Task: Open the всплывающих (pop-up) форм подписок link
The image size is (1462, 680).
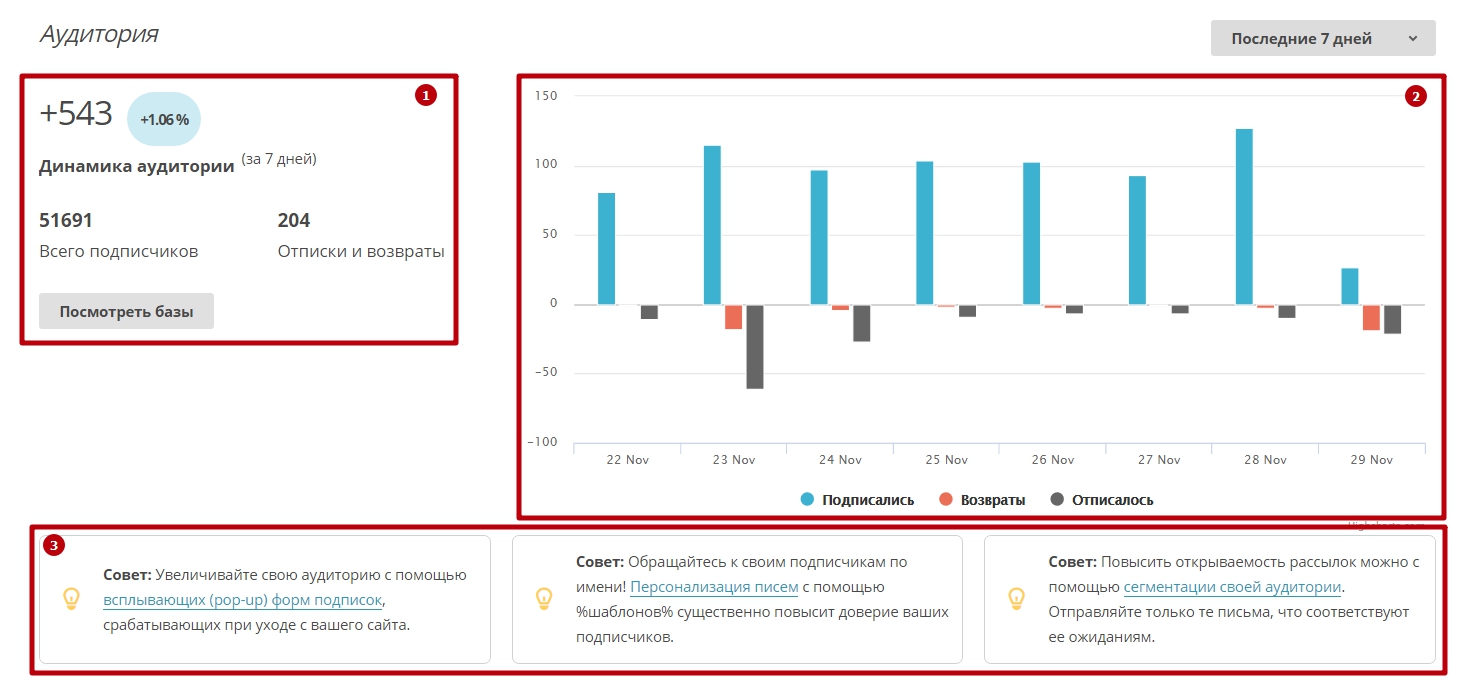Action: [243, 600]
